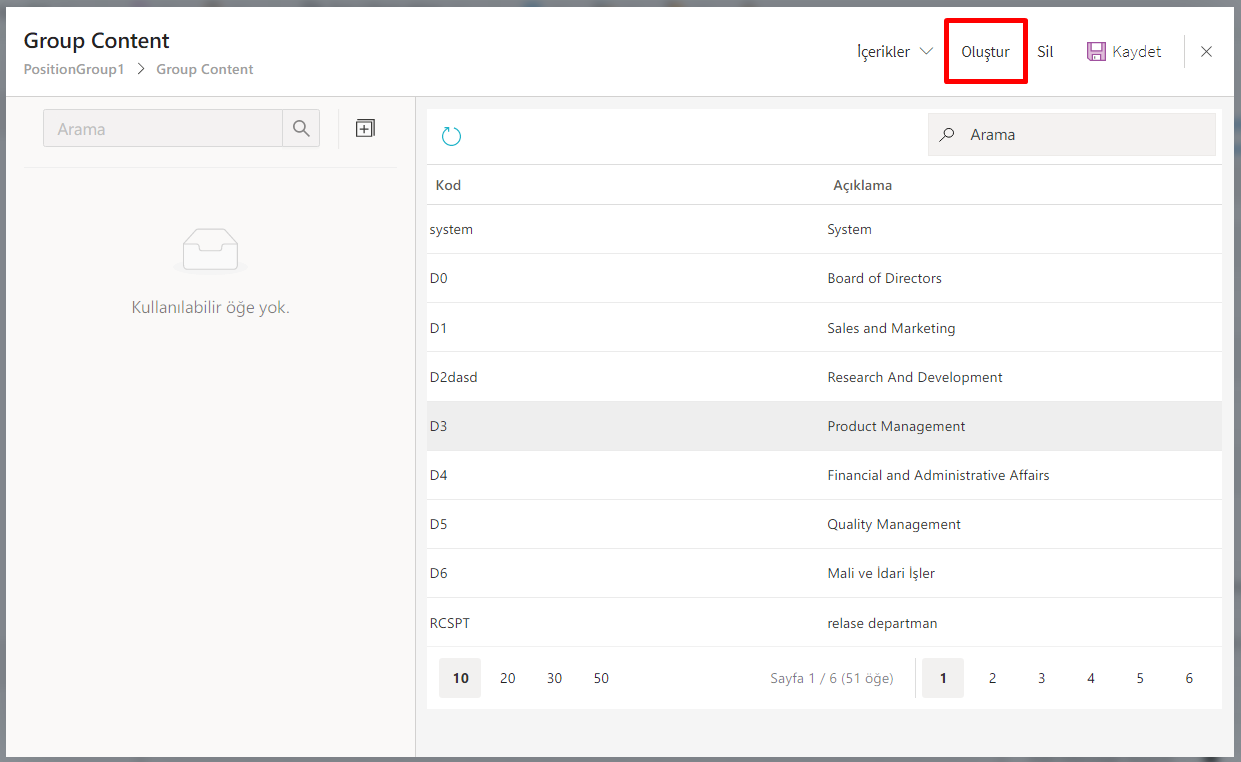Set page size to 50 items
The image size is (1241, 762).
[601, 678]
